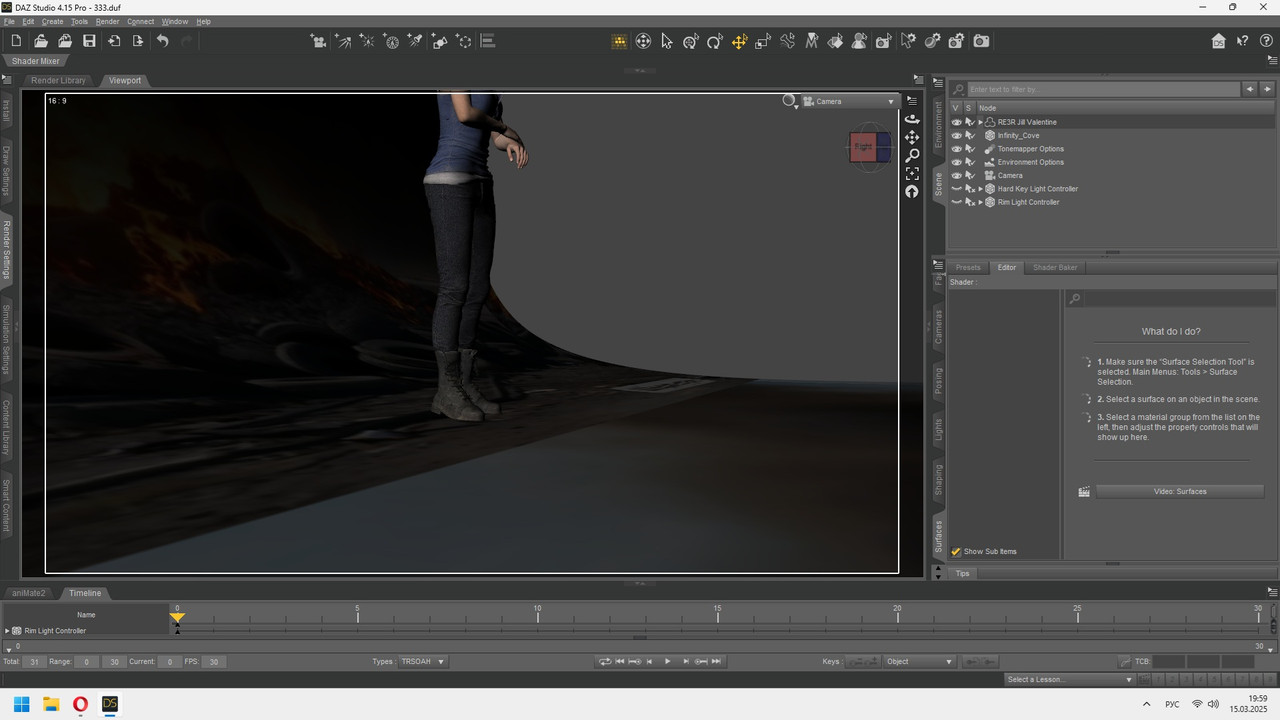The image size is (1280, 720).
Task: Click the Render camera icon
Action: [982, 41]
